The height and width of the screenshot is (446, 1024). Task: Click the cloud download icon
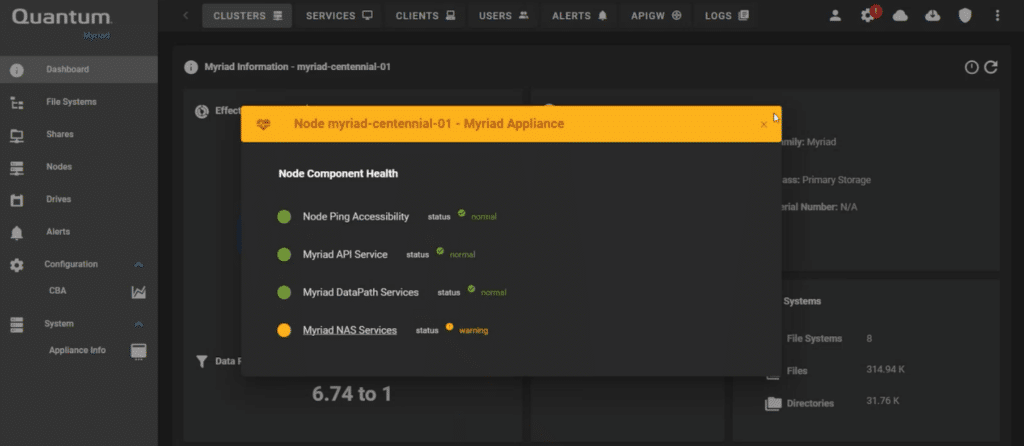(933, 16)
